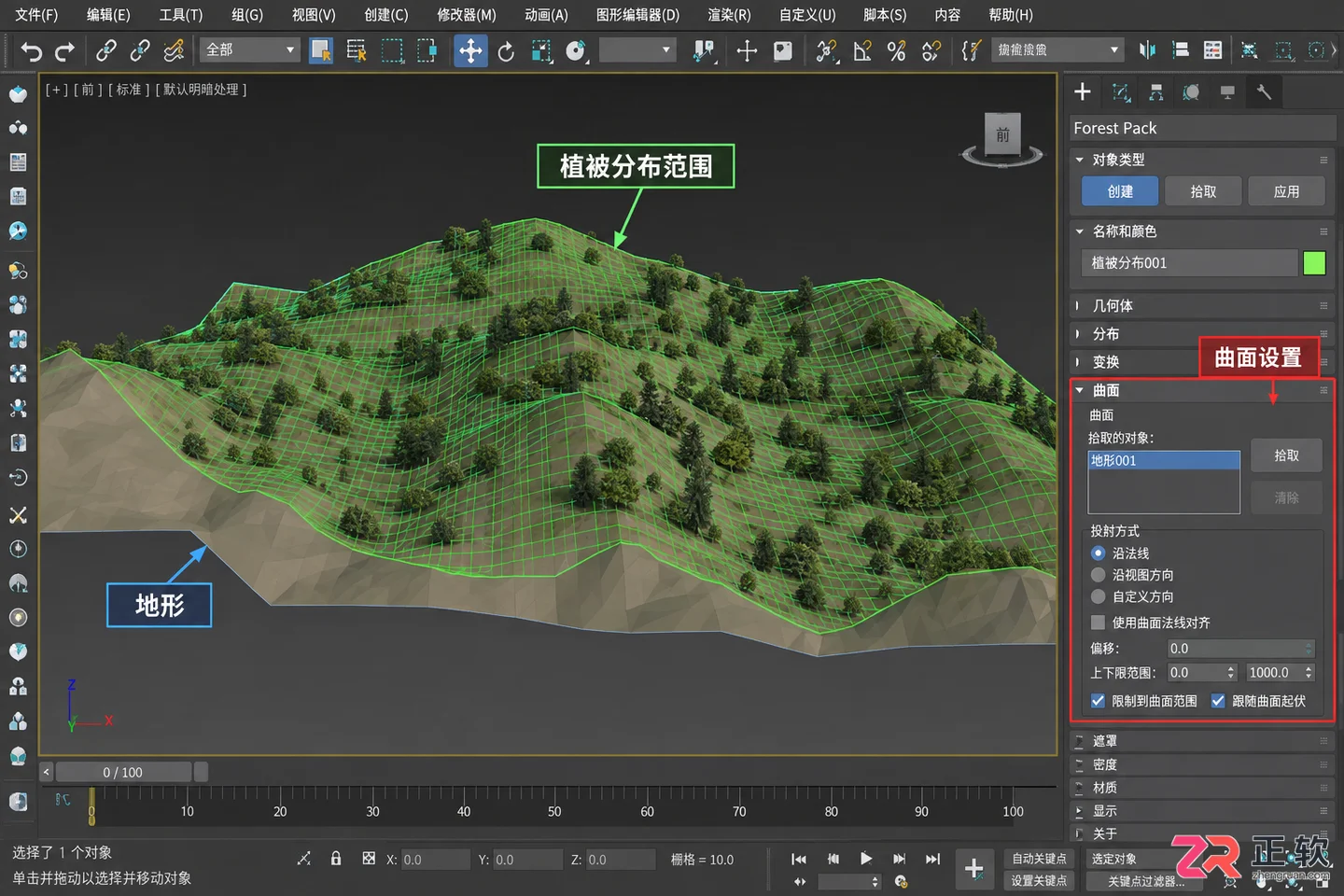Viewport: 1344px width, 896px height.
Task: Click the Redo arrow in toolbar
Action: click(64, 50)
